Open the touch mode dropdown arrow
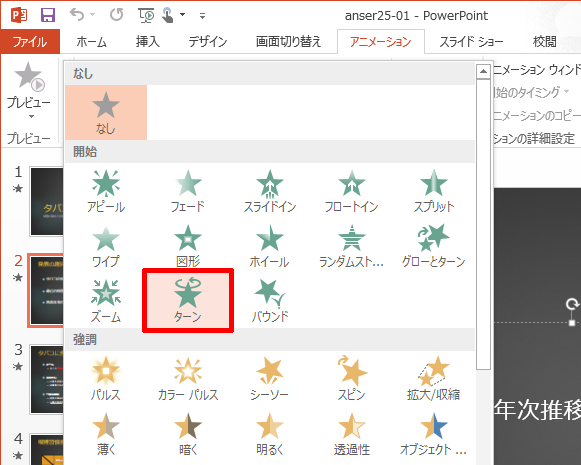The height and width of the screenshot is (465, 581). [182, 15]
